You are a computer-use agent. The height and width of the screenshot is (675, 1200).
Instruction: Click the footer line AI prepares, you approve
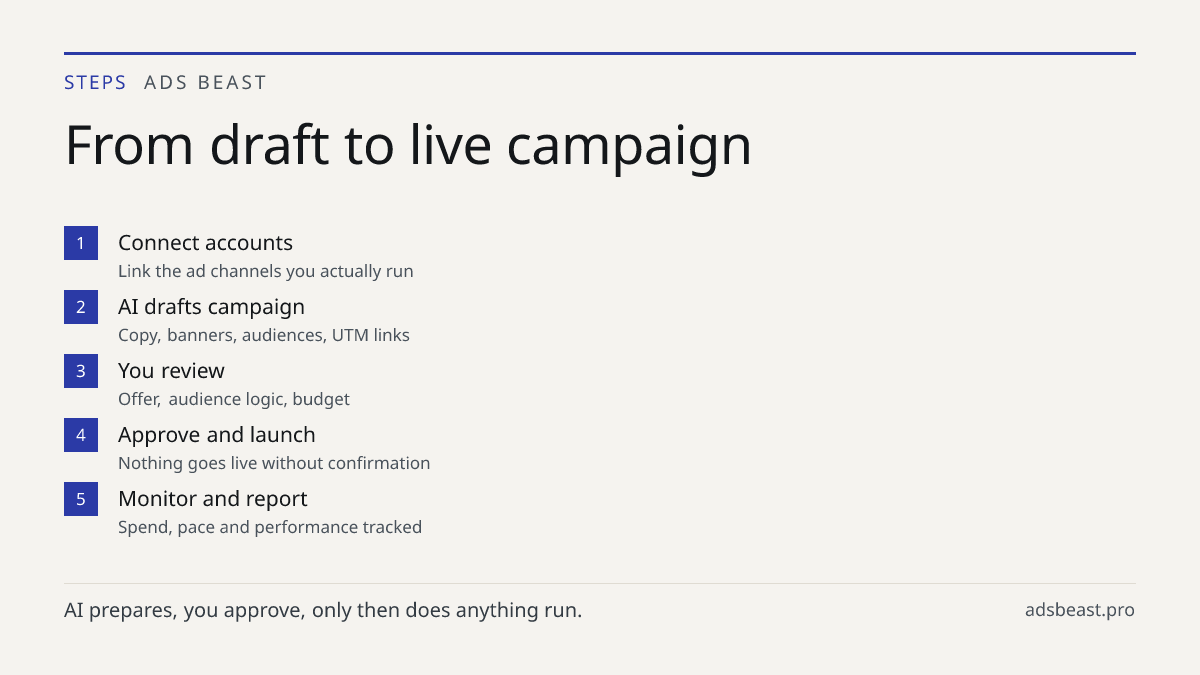(323, 610)
